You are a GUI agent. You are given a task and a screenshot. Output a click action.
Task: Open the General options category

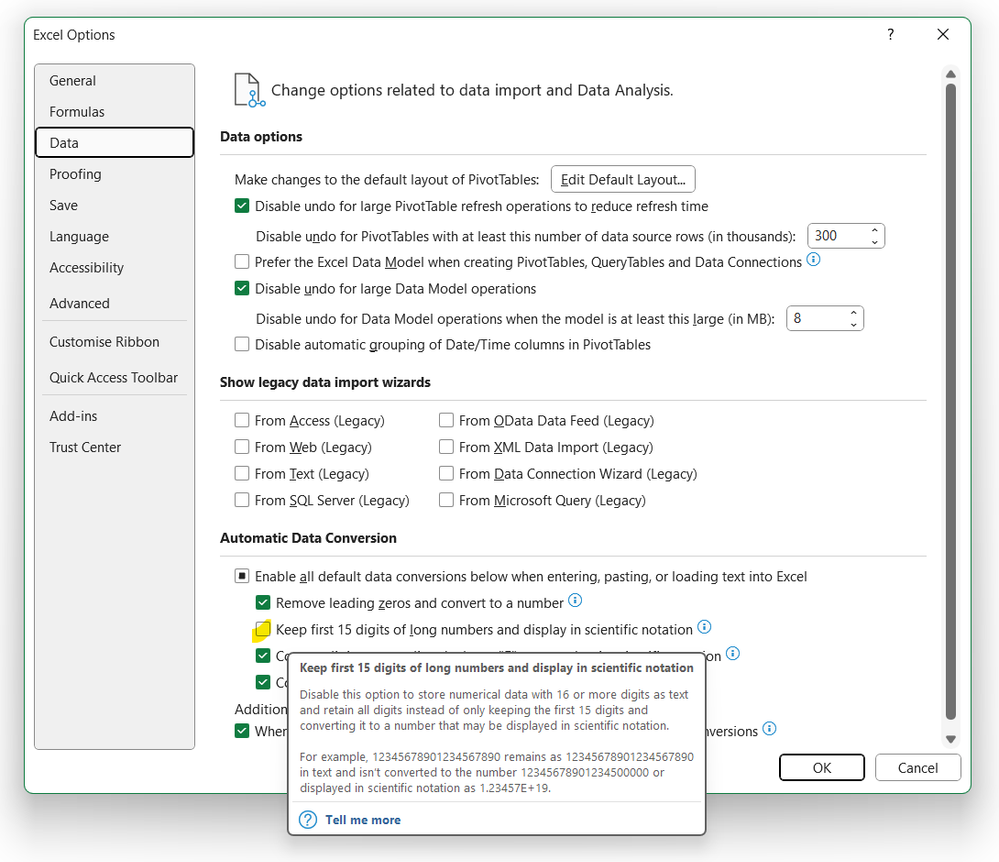click(x=115, y=81)
